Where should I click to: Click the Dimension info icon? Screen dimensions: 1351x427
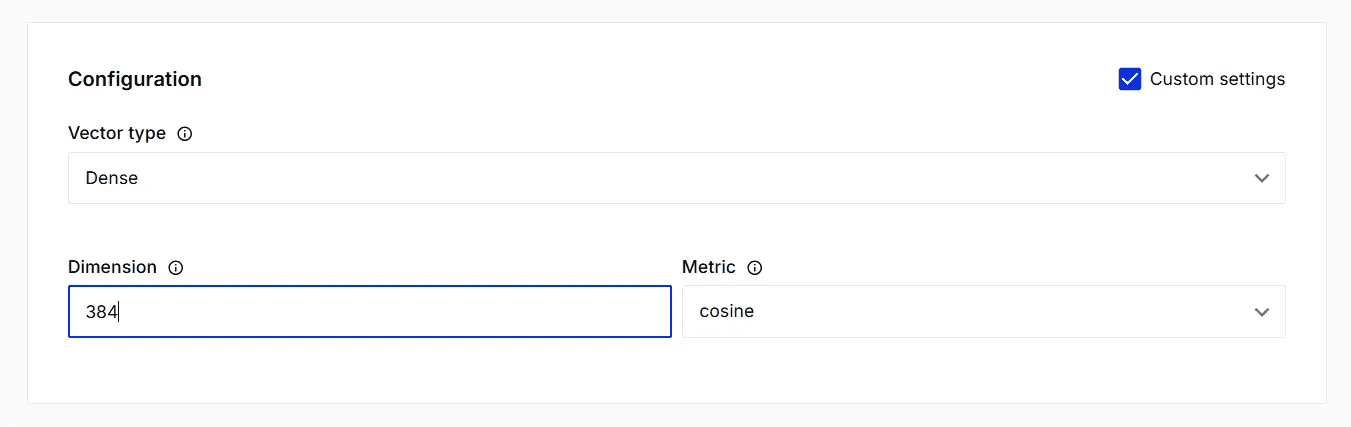176,268
